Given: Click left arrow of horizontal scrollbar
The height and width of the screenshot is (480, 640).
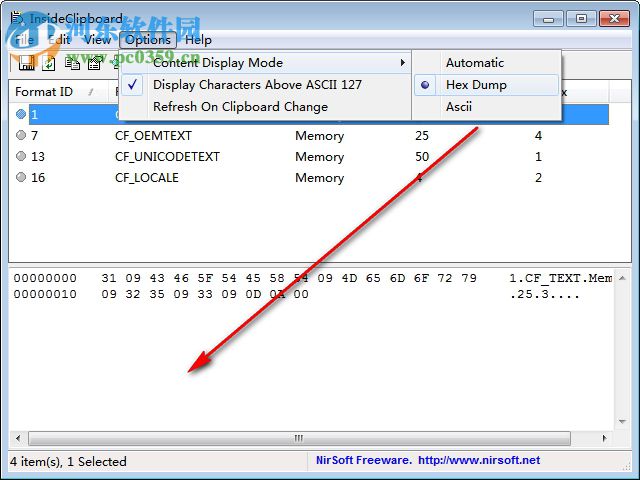Looking at the screenshot, I should [x=18, y=438].
